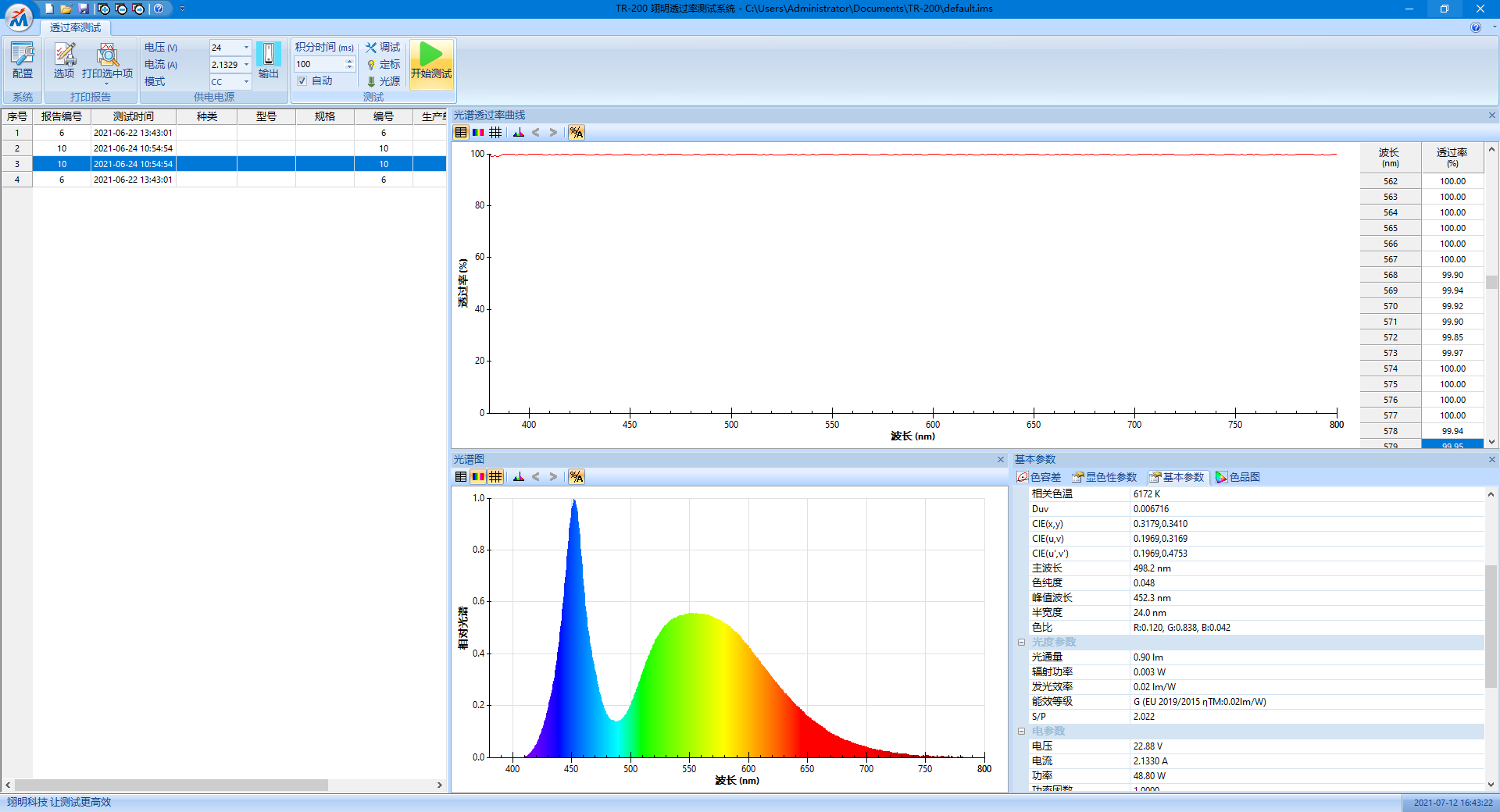Click the 相关色温 value 6172 K
1500x812 pixels.
tap(1146, 494)
